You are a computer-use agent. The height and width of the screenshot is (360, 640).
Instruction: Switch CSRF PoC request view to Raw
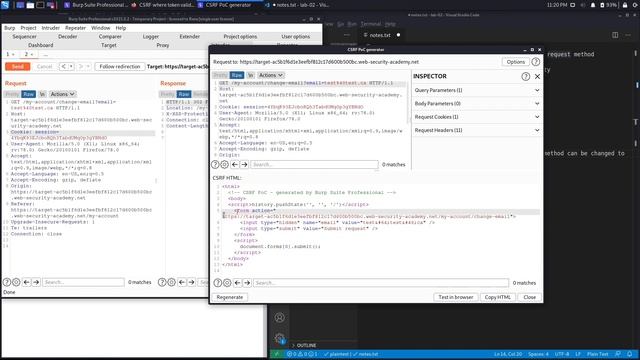coord(237,75)
